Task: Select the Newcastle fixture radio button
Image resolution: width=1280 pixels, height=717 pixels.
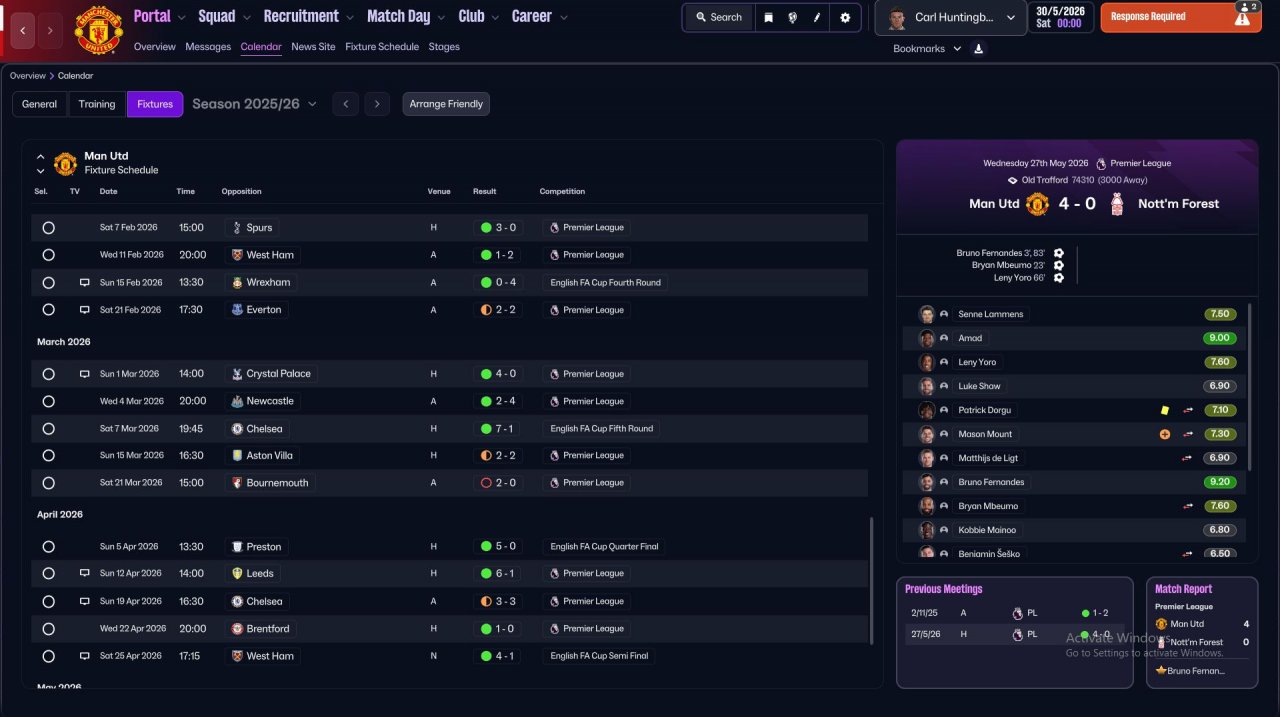Action: point(48,401)
